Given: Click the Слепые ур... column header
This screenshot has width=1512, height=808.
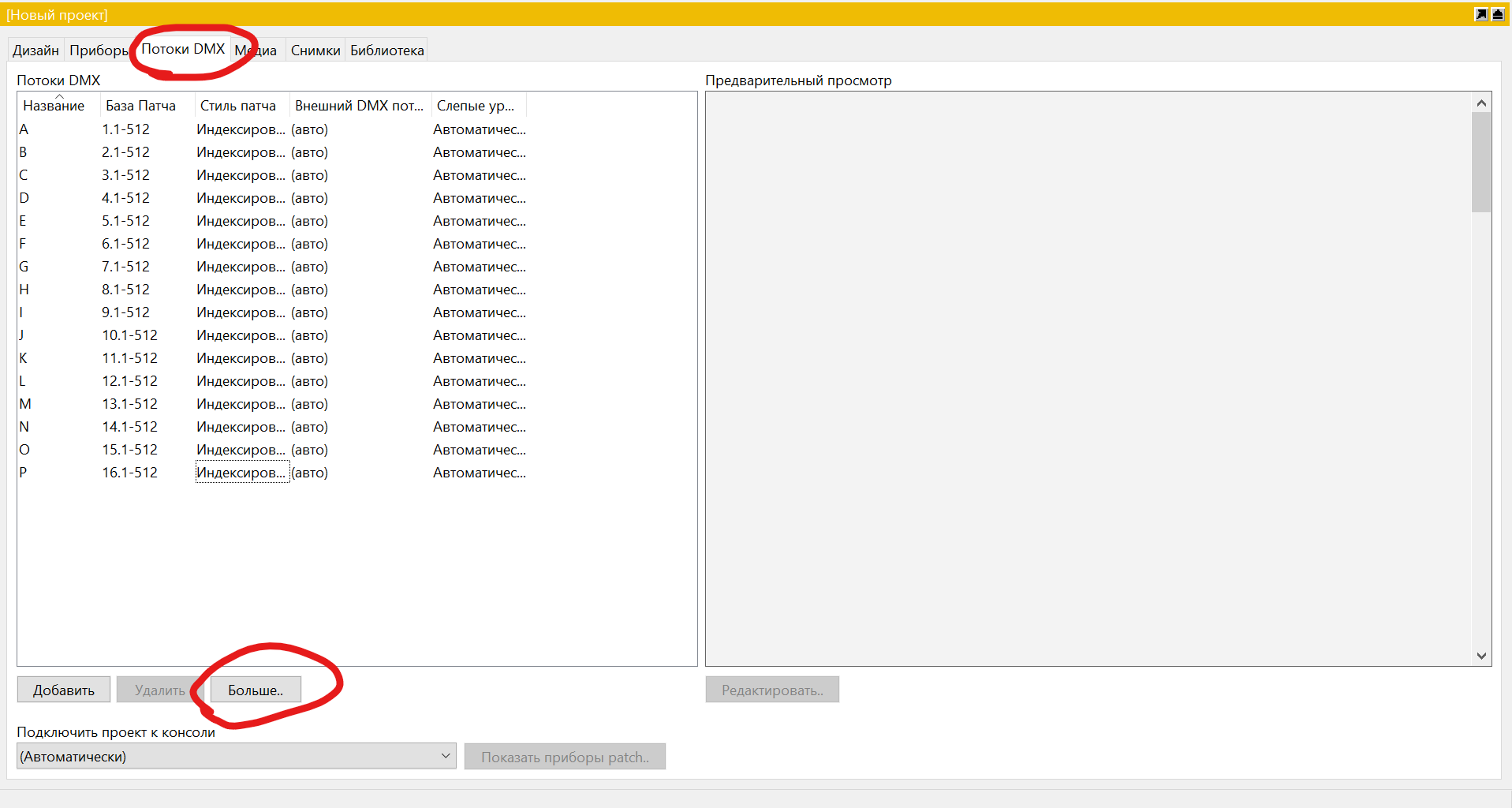Looking at the screenshot, I should 479,105.
